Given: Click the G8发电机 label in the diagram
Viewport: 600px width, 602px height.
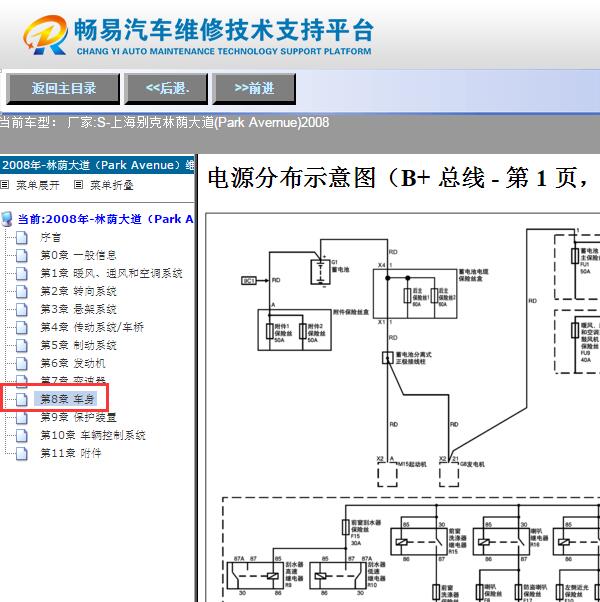Looking at the screenshot, I should point(473,464).
